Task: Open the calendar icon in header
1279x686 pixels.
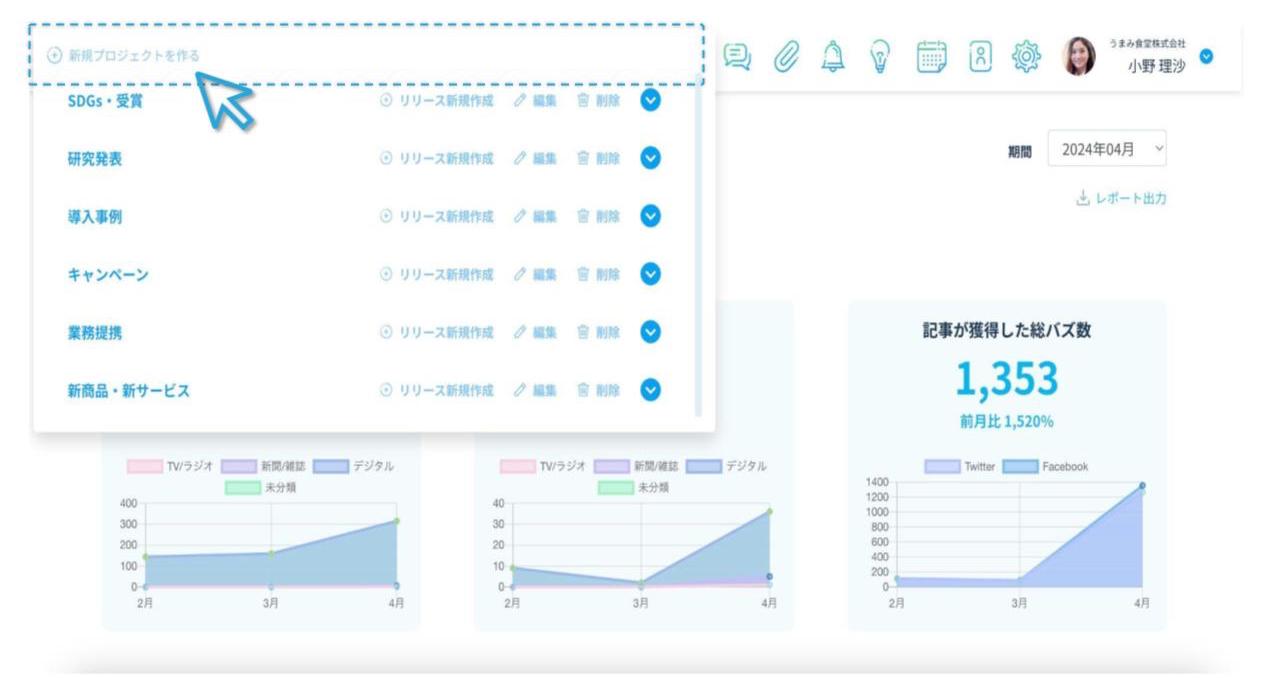Action: [931, 57]
